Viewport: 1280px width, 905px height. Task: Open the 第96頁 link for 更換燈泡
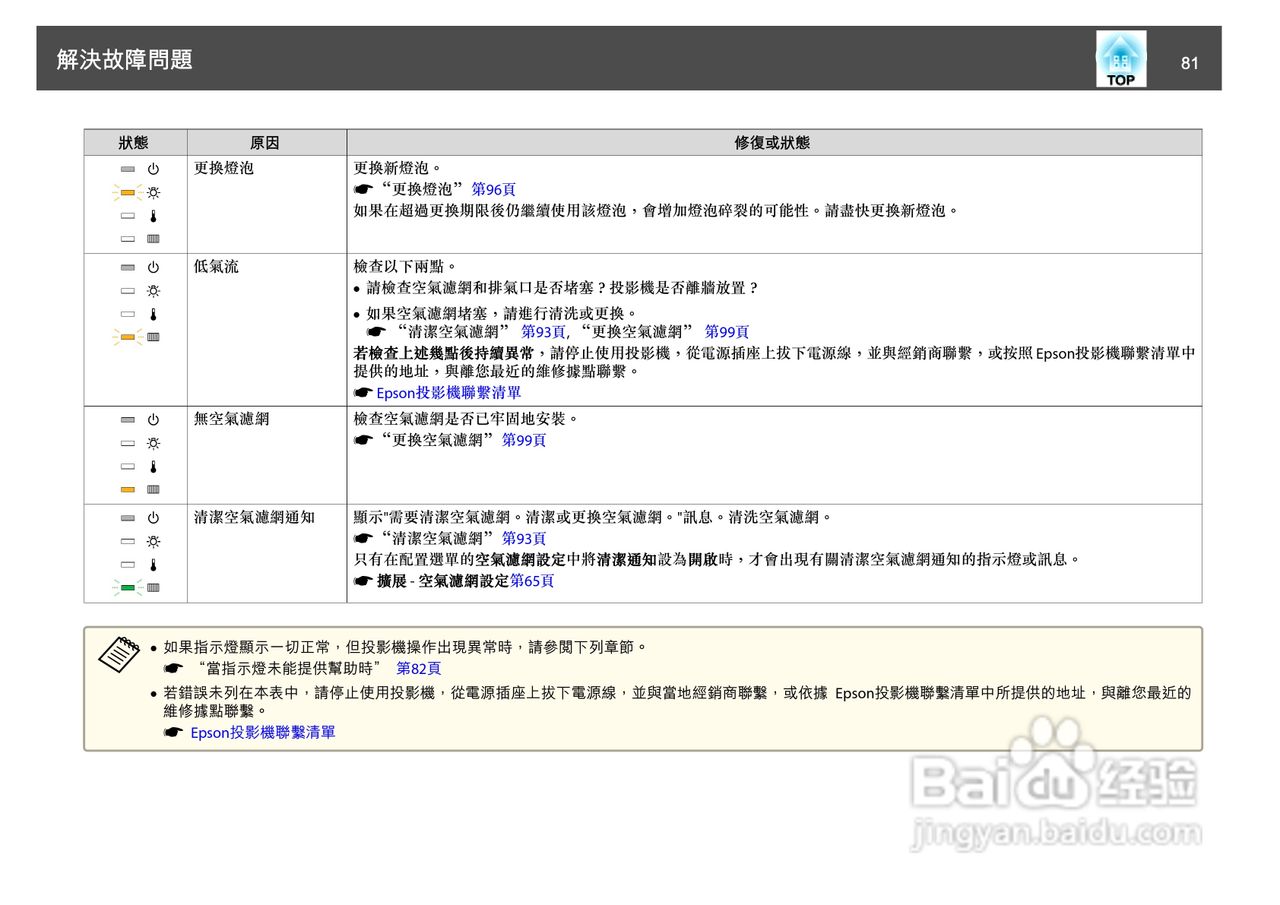[493, 189]
